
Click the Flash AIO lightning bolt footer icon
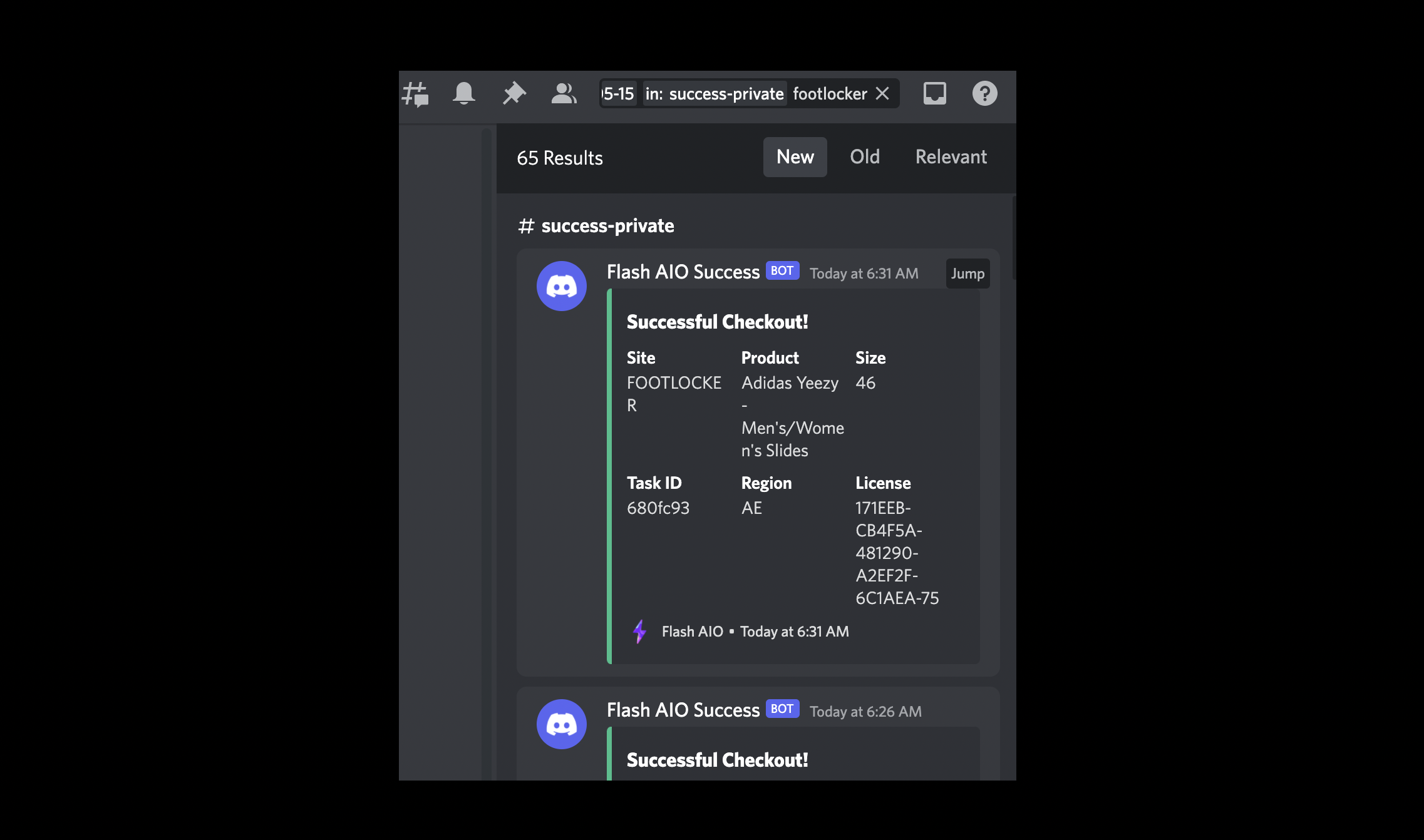tap(639, 632)
